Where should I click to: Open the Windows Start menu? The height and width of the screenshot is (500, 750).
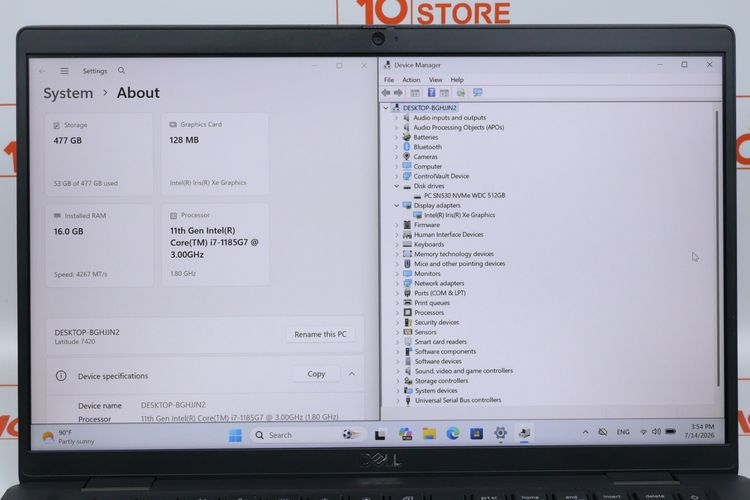[235, 435]
